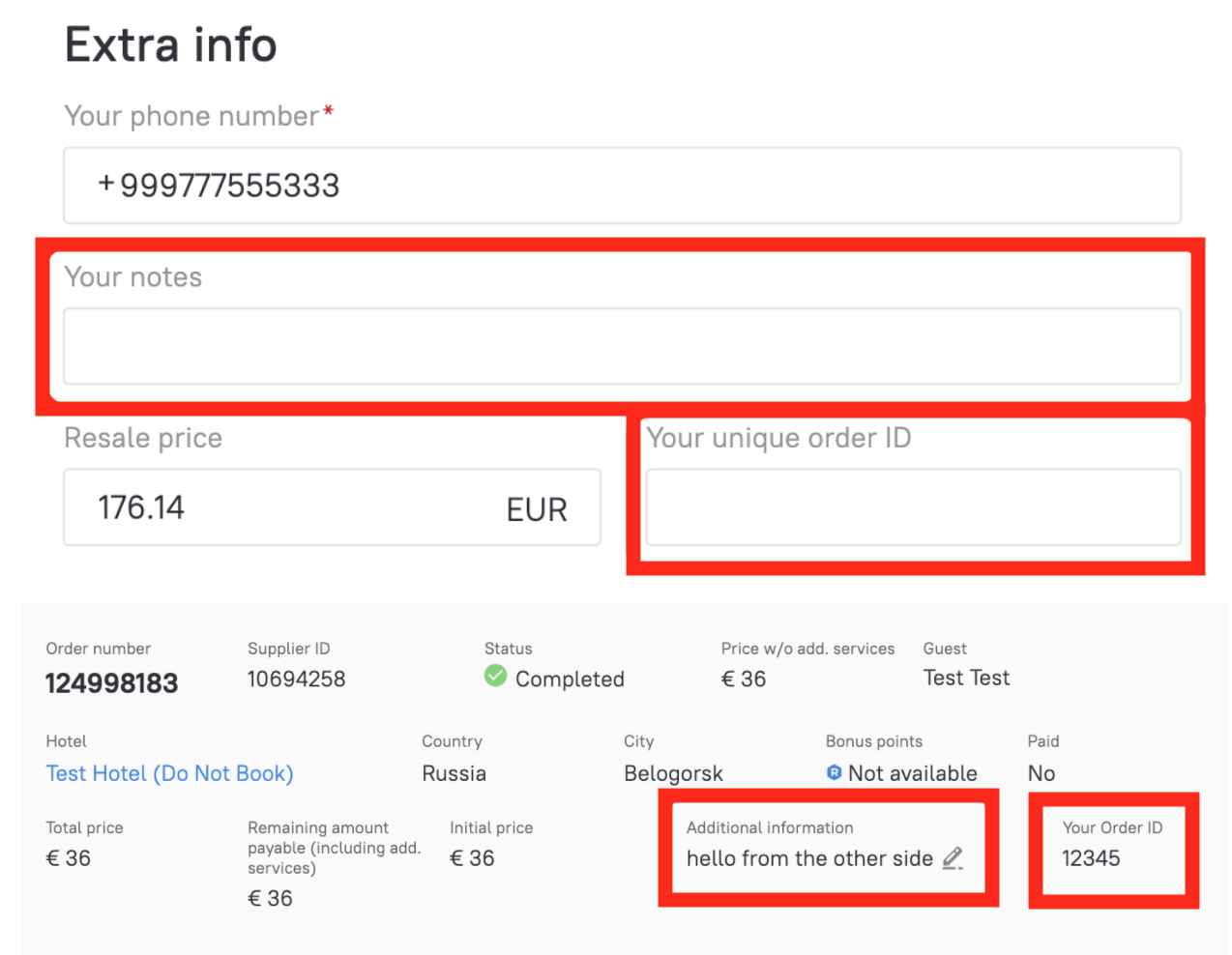Click the country value Russia
1232x955 pixels.
pos(454,773)
